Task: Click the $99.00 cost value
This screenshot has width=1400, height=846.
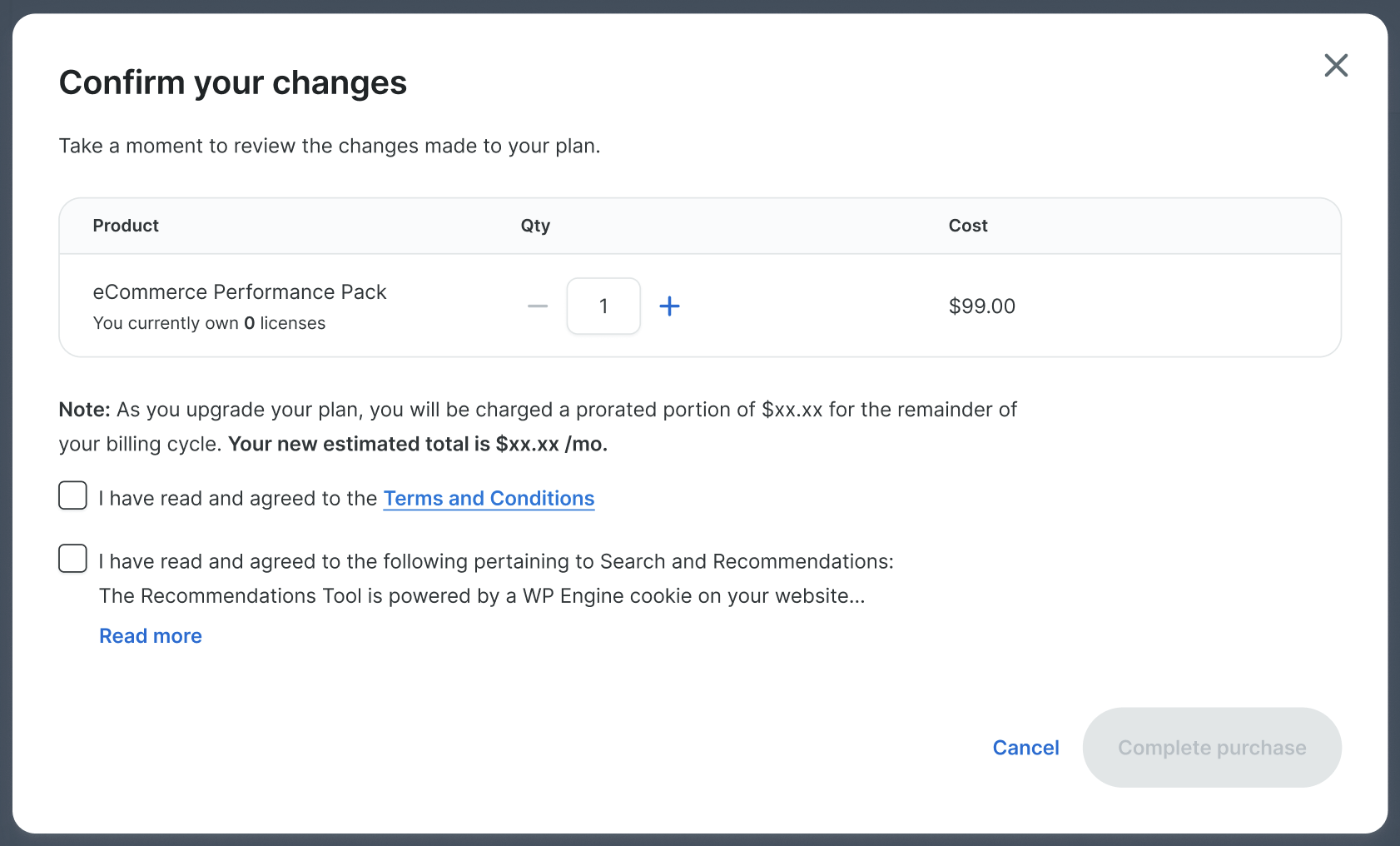Action: coord(982,306)
